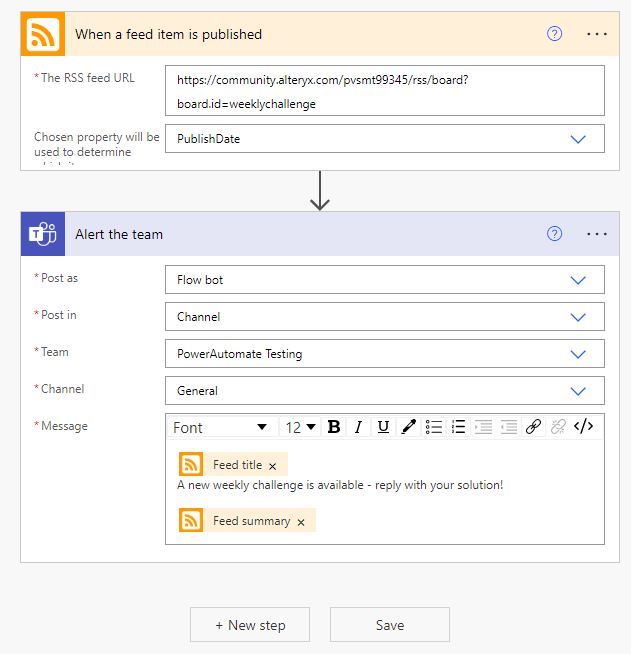Expand the Team dropdown
The width and height of the screenshot is (631, 654).
tap(578, 354)
